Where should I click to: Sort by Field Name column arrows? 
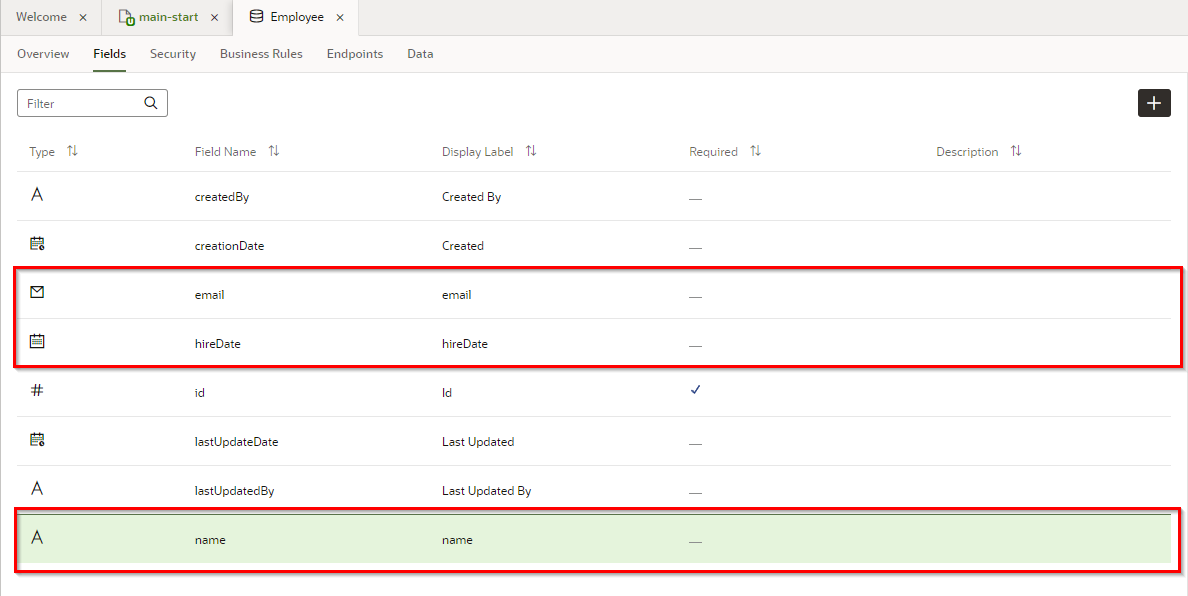click(274, 151)
